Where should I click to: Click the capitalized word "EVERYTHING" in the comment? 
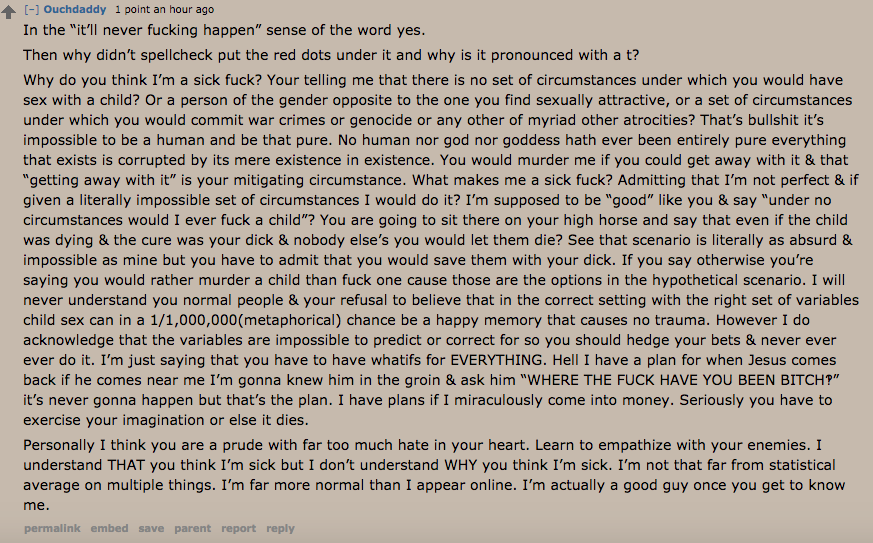pyautogui.click(x=497, y=360)
